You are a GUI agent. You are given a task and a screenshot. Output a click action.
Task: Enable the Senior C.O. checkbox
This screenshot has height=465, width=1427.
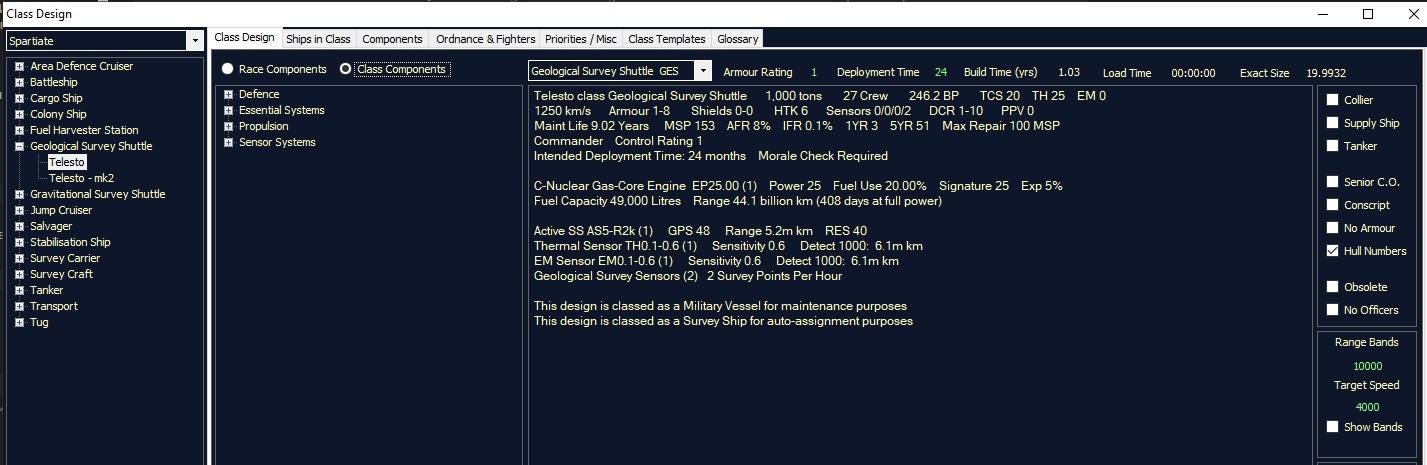pyautogui.click(x=1332, y=182)
